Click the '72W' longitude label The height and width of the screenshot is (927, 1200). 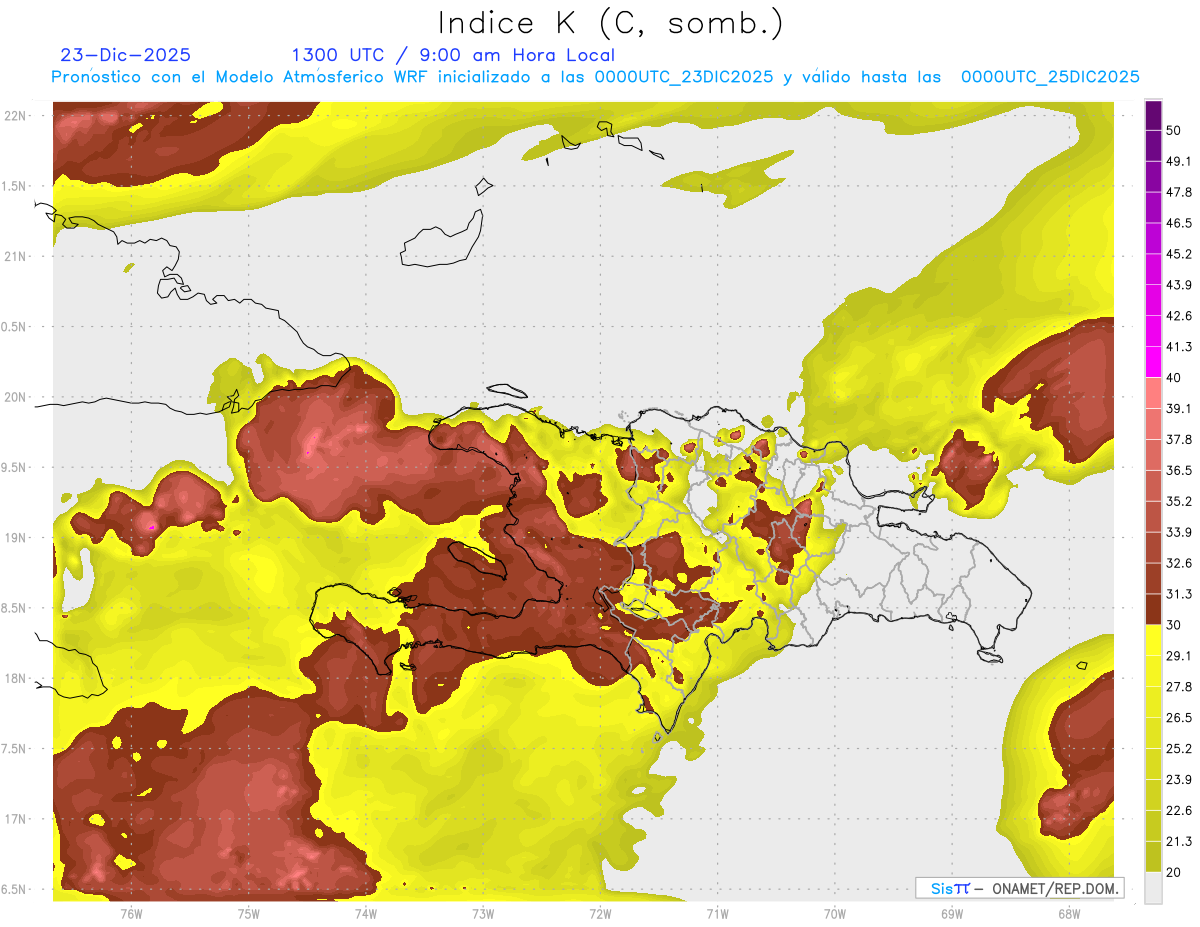coord(600,914)
